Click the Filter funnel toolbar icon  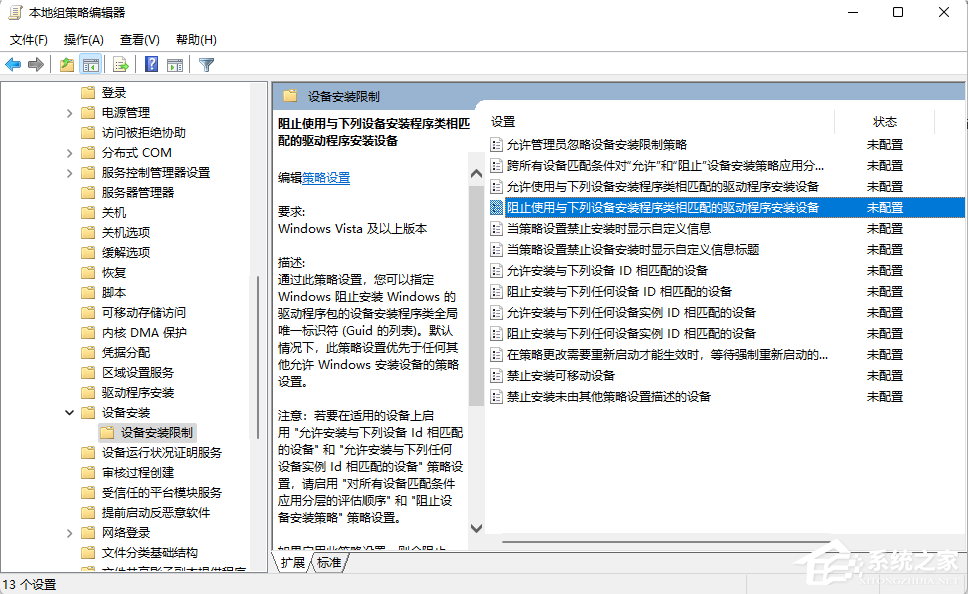[x=207, y=64]
